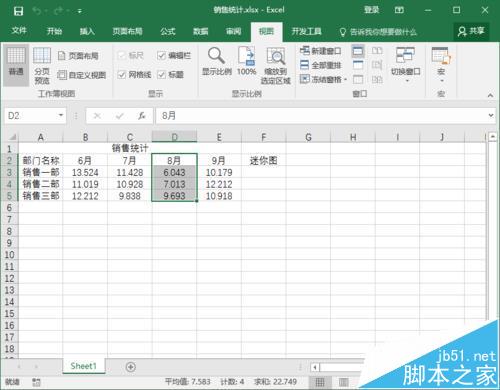Click the 新建窗口 new window button

point(320,51)
